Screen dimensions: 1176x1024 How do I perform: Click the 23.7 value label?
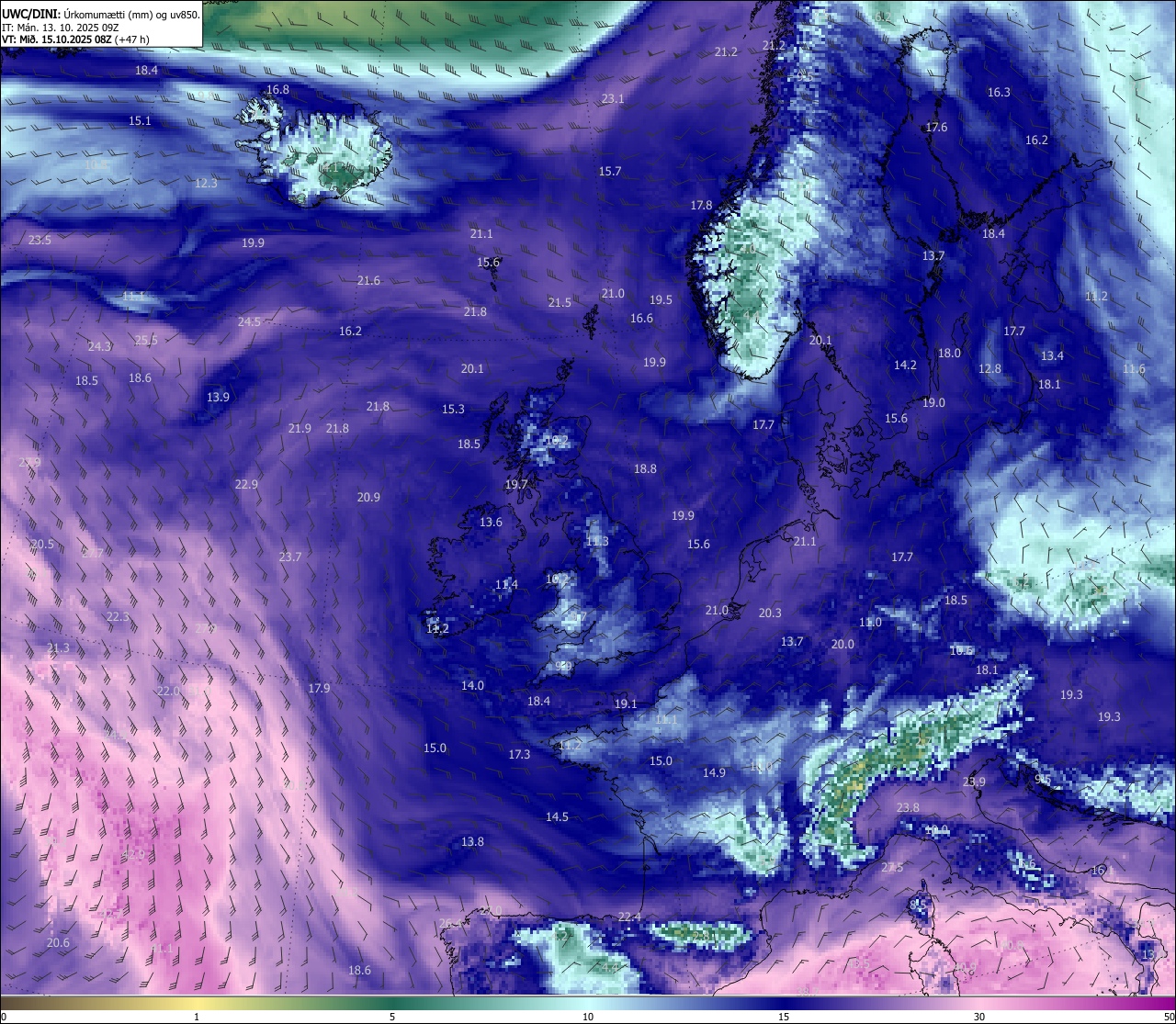click(x=289, y=557)
